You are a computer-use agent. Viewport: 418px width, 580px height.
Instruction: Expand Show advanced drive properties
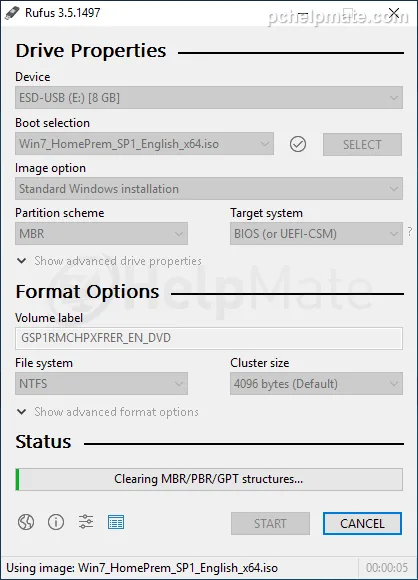point(109,261)
